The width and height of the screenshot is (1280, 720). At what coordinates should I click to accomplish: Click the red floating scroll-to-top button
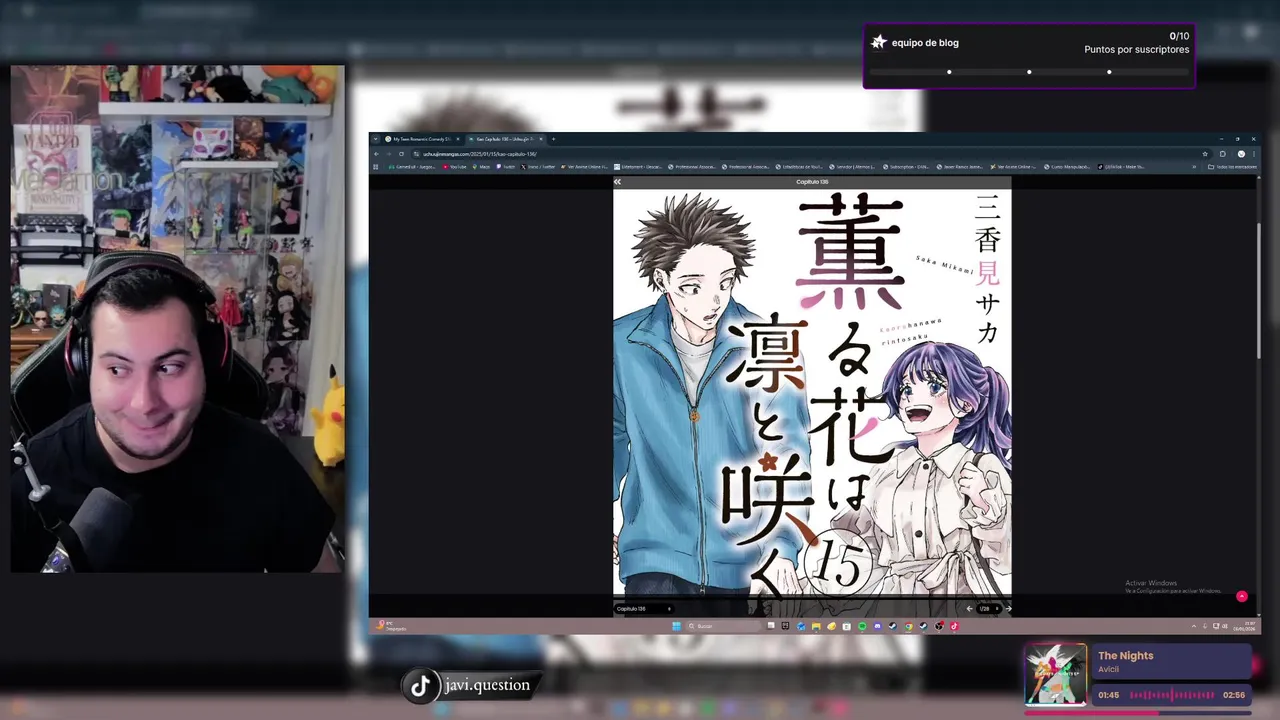[1242, 596]
